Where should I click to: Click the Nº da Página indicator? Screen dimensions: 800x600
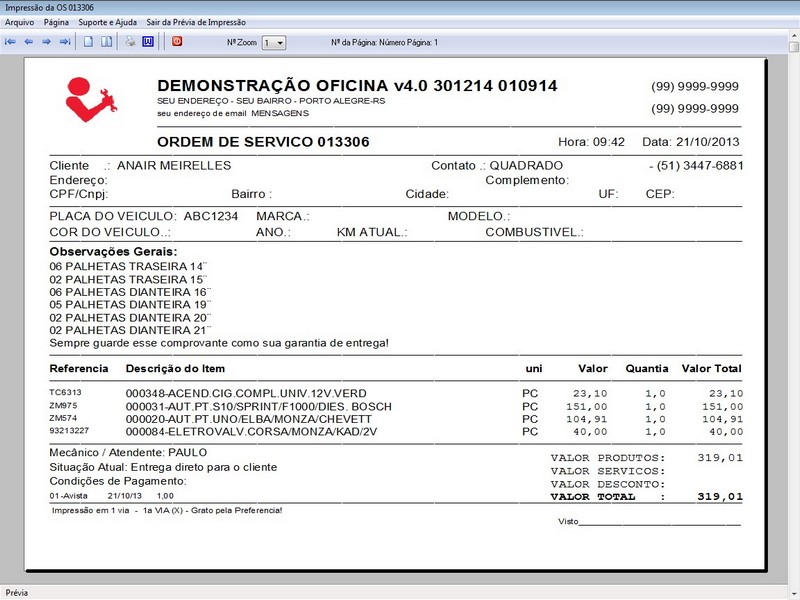pos(384,42)
